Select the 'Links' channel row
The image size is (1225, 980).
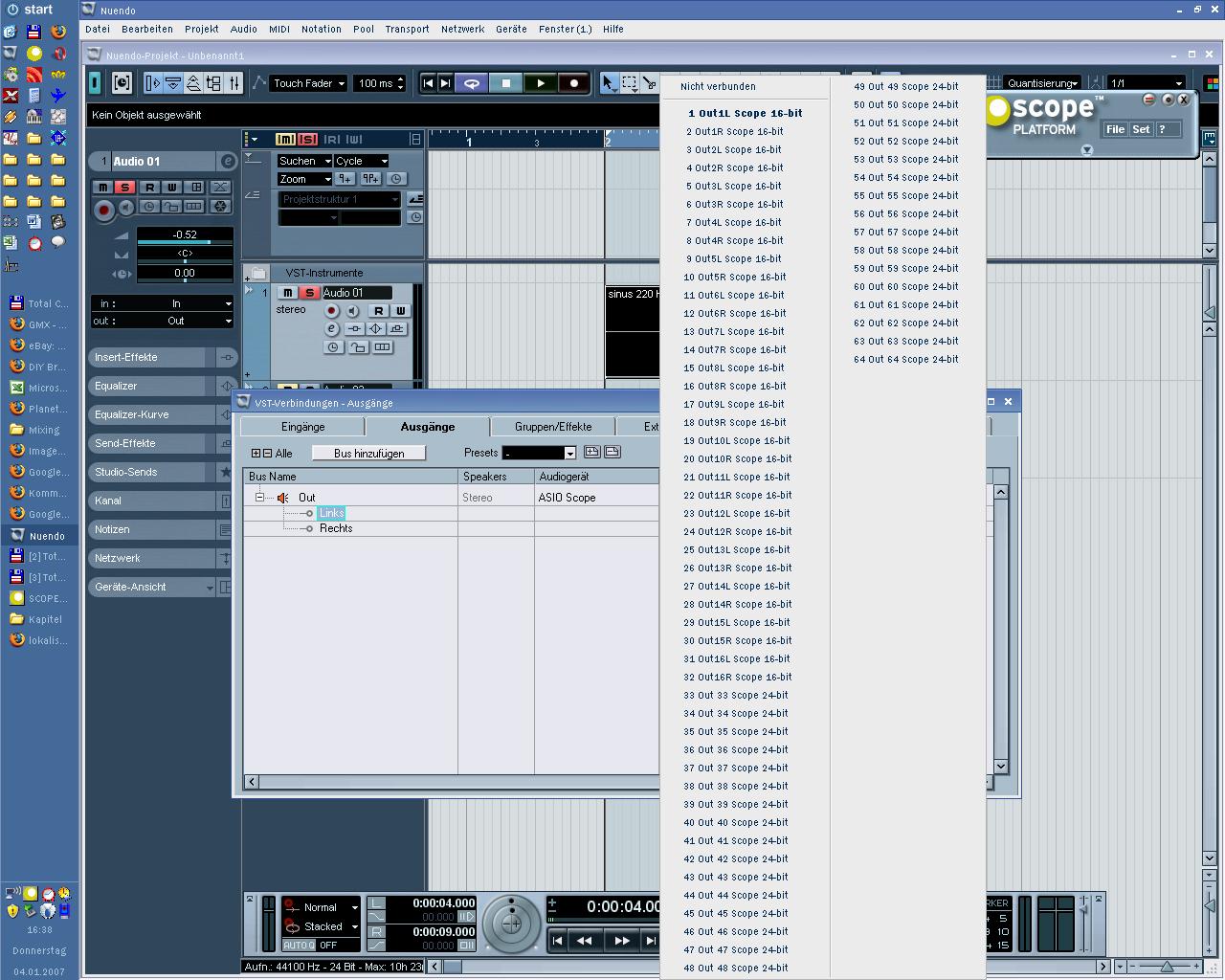331,513
